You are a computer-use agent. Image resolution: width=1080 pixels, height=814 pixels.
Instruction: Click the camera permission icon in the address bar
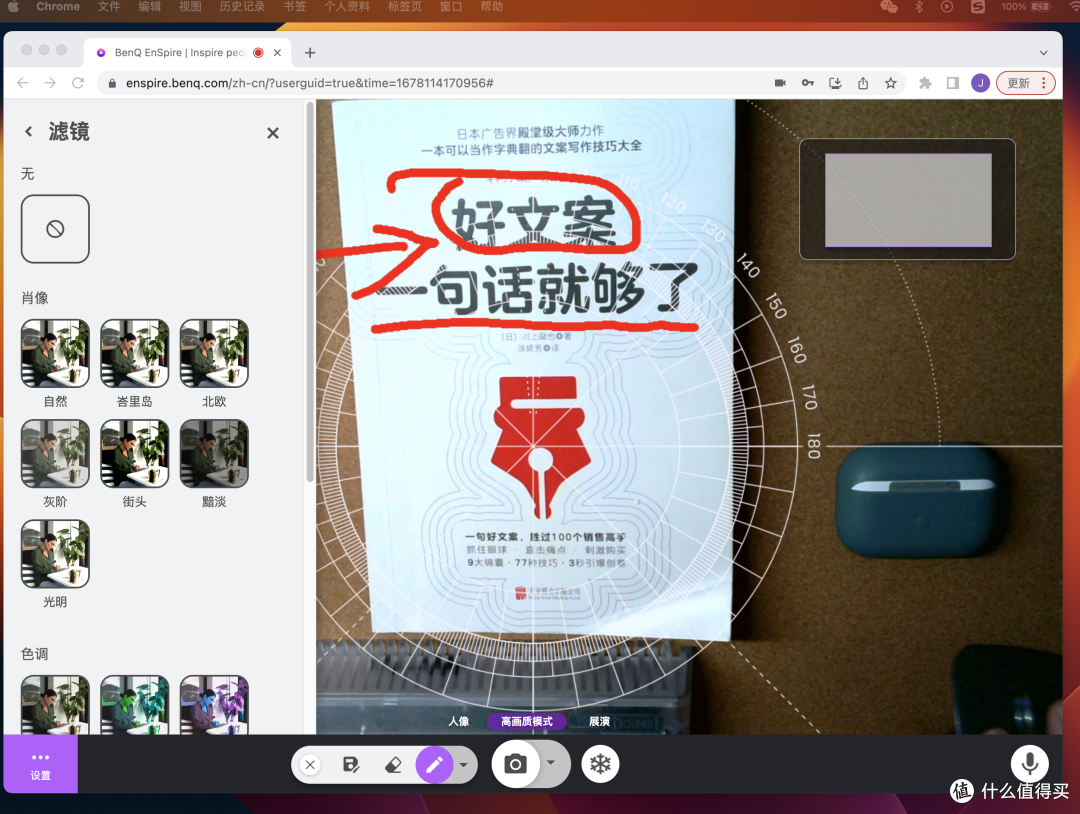780,83
